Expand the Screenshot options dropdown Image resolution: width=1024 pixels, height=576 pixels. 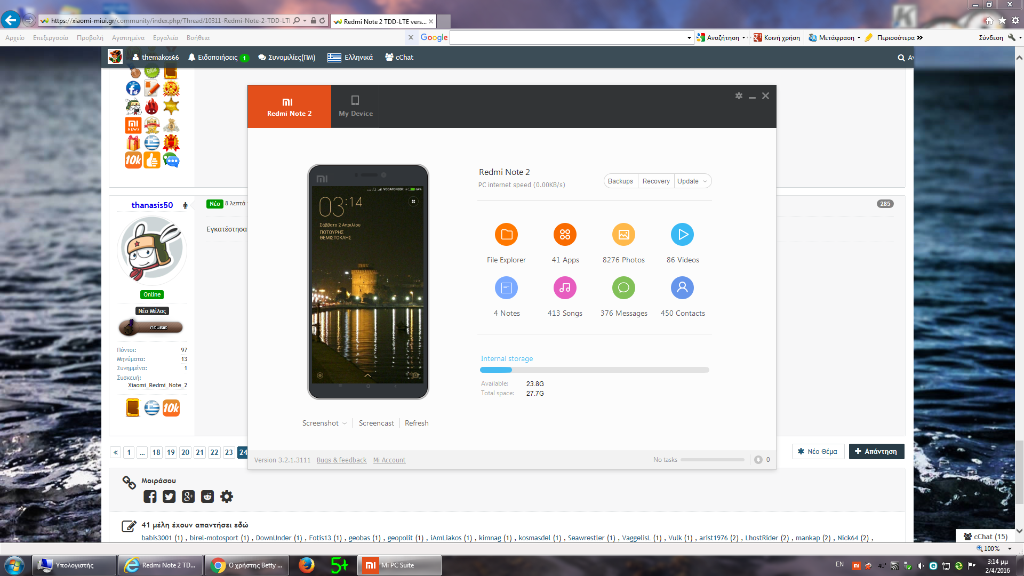point(345,423)
